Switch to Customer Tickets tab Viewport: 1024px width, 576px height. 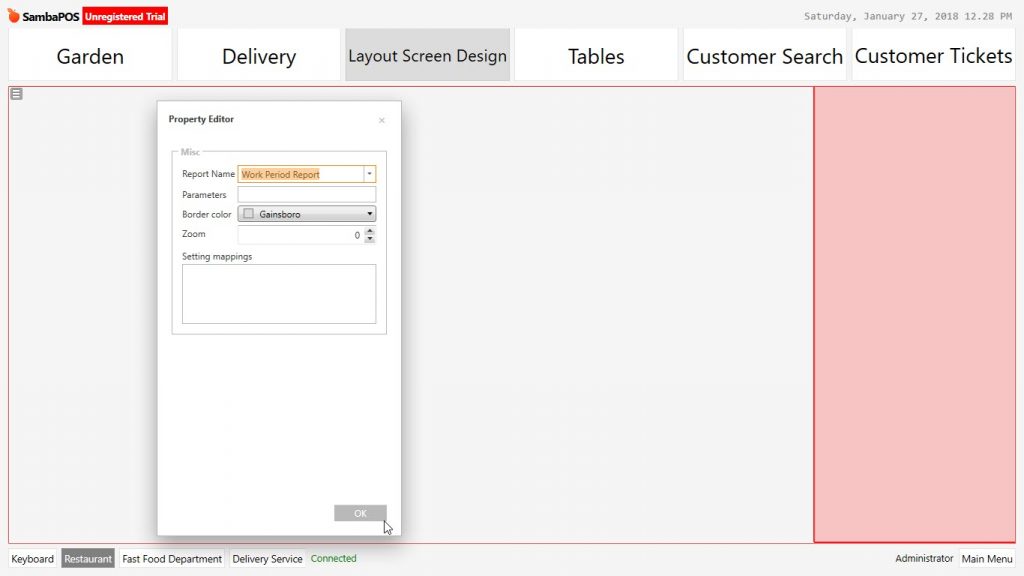(933, 56)
